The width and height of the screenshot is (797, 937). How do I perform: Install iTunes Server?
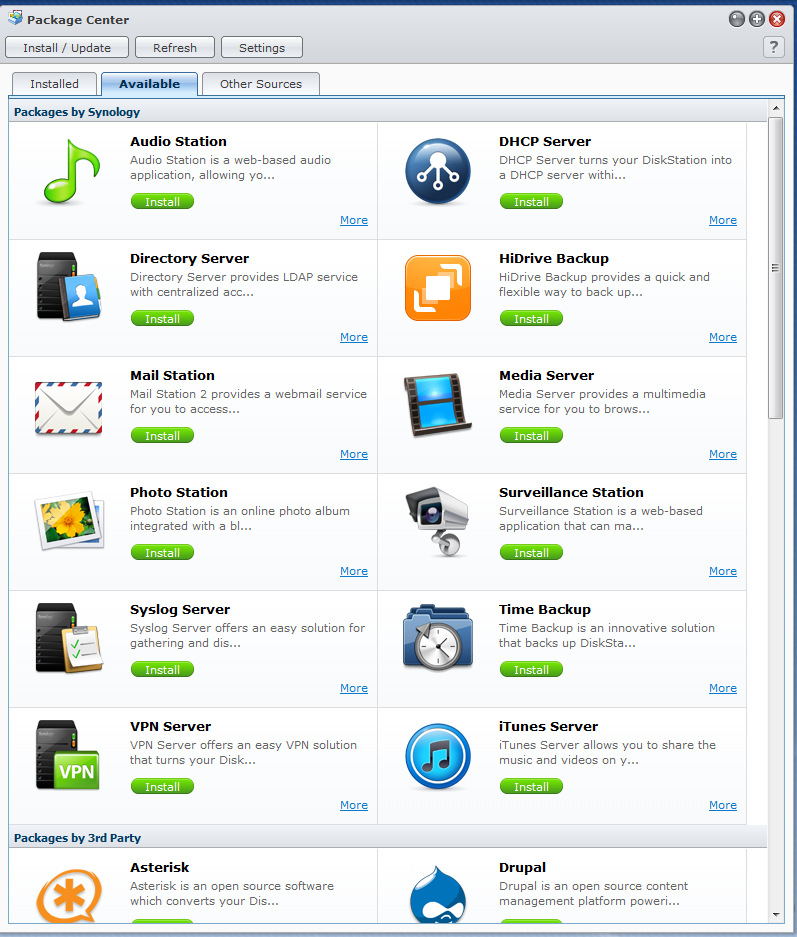[x=531, y=787]
